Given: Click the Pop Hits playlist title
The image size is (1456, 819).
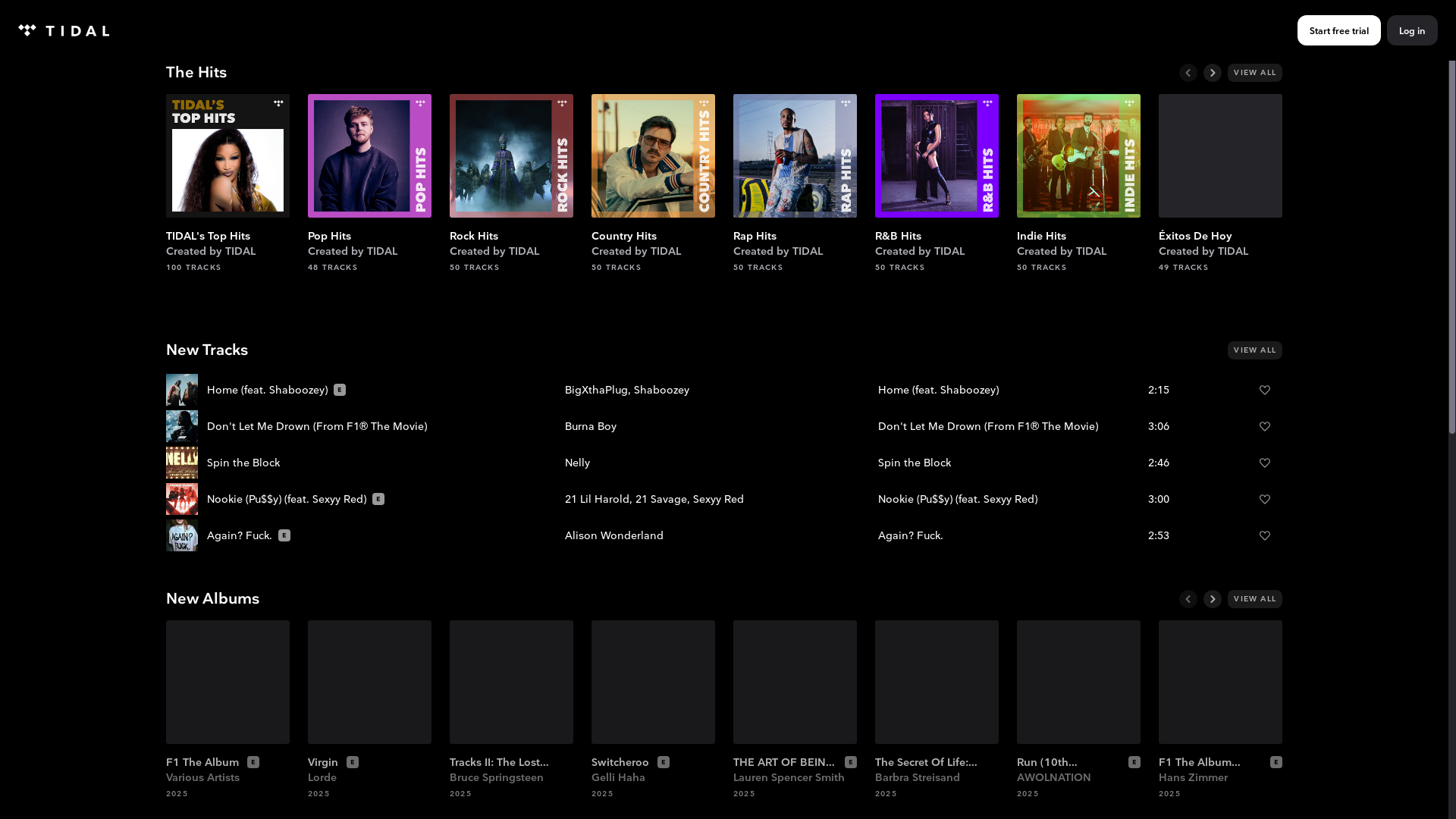Looking at the screenshot, I should [x=329, y=236].
